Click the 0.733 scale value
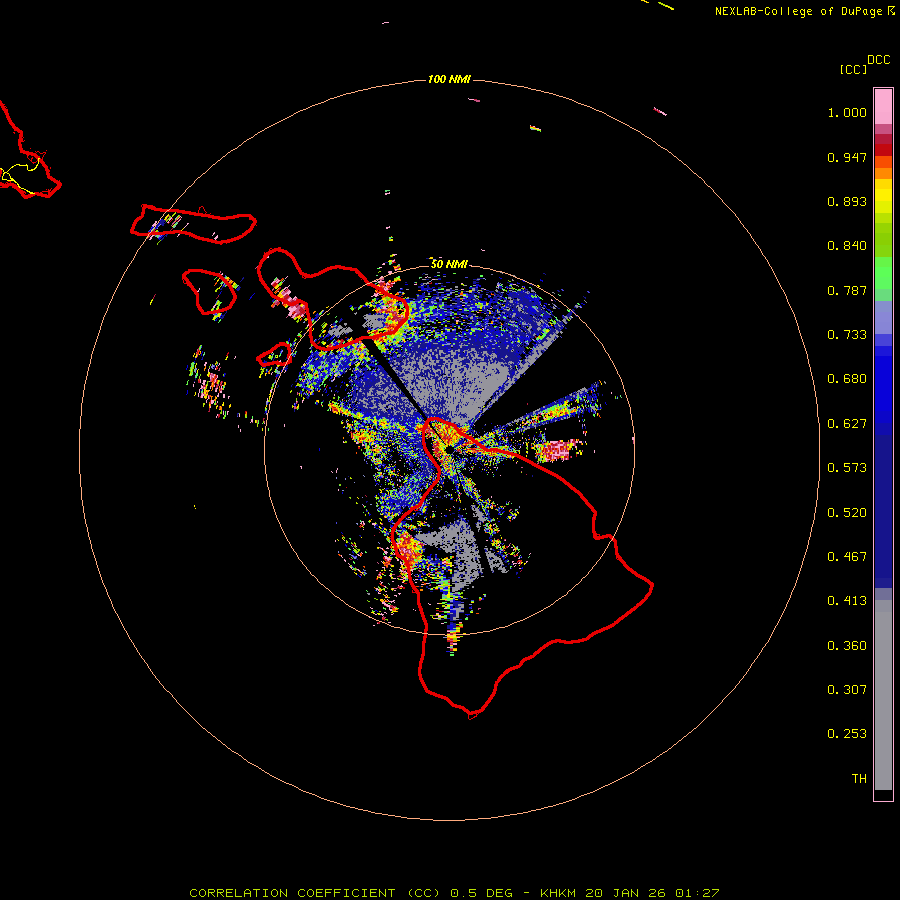Viewport: 900px width, 900px height. 847,335
